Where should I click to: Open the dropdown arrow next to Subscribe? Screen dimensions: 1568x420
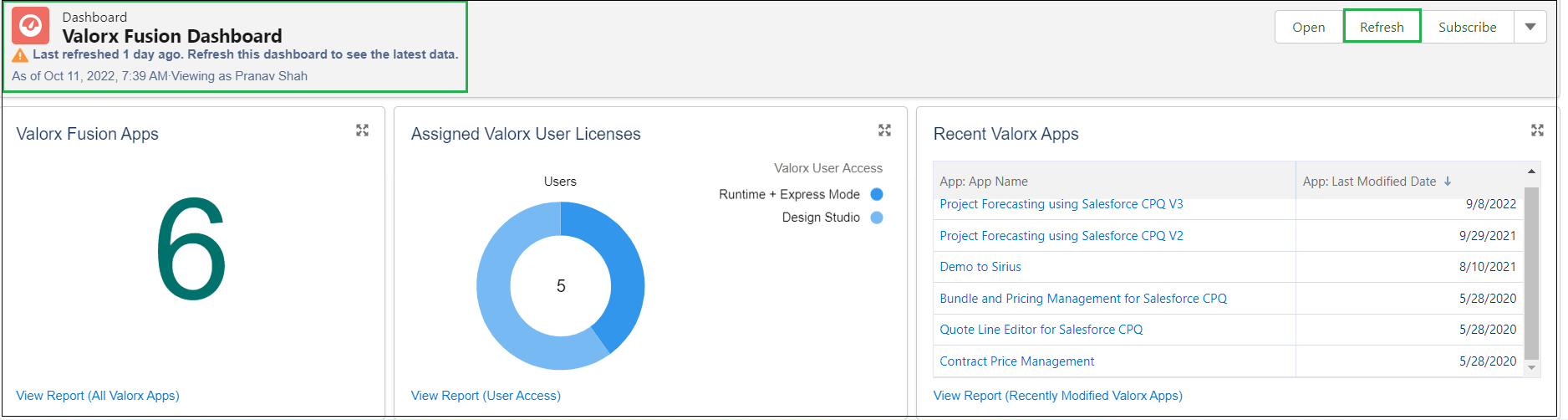tap(1530, 27)
